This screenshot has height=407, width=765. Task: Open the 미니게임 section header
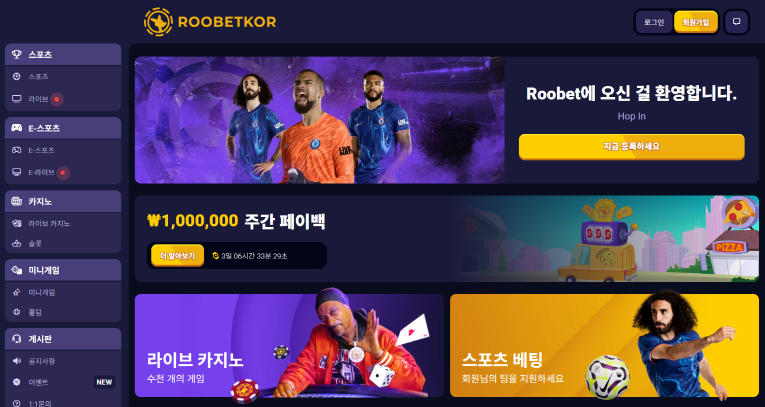pos(63,270)
